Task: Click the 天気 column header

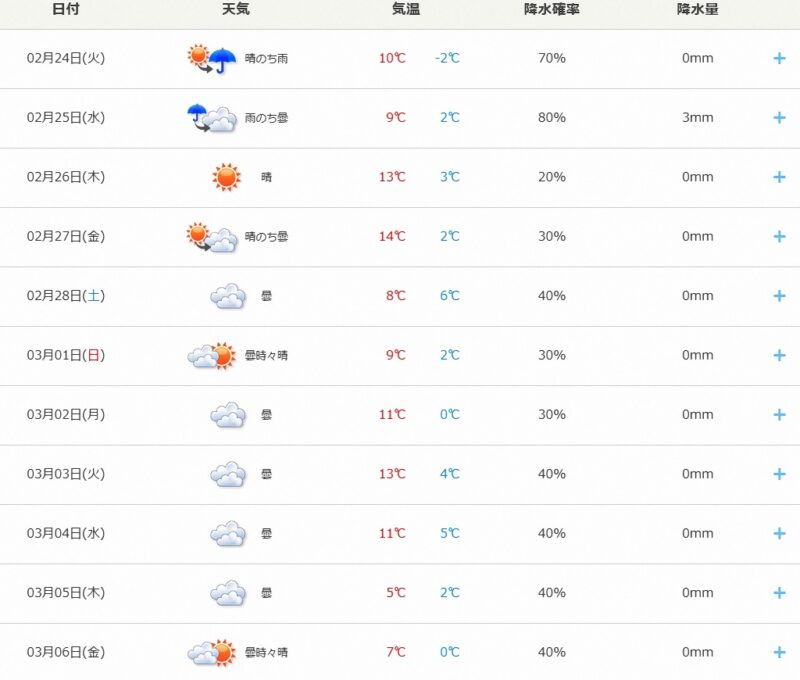Action: pyautogui.click(x=236, y=10)
